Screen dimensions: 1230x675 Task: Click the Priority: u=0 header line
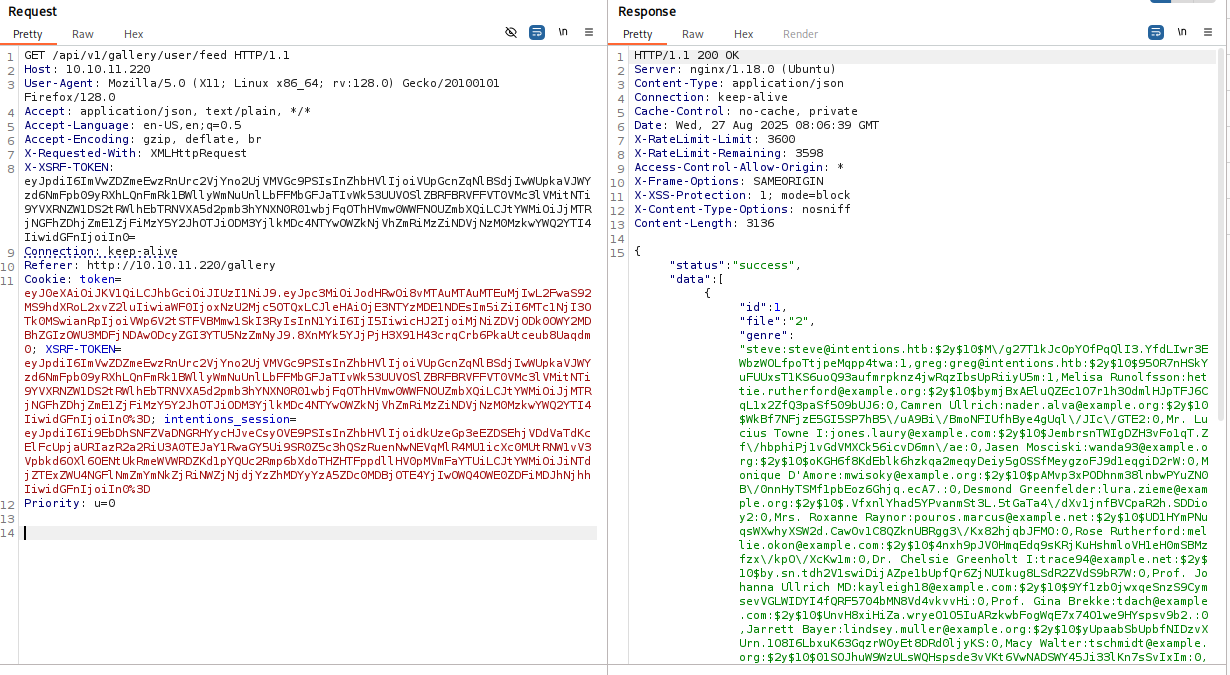coord(70,503)
